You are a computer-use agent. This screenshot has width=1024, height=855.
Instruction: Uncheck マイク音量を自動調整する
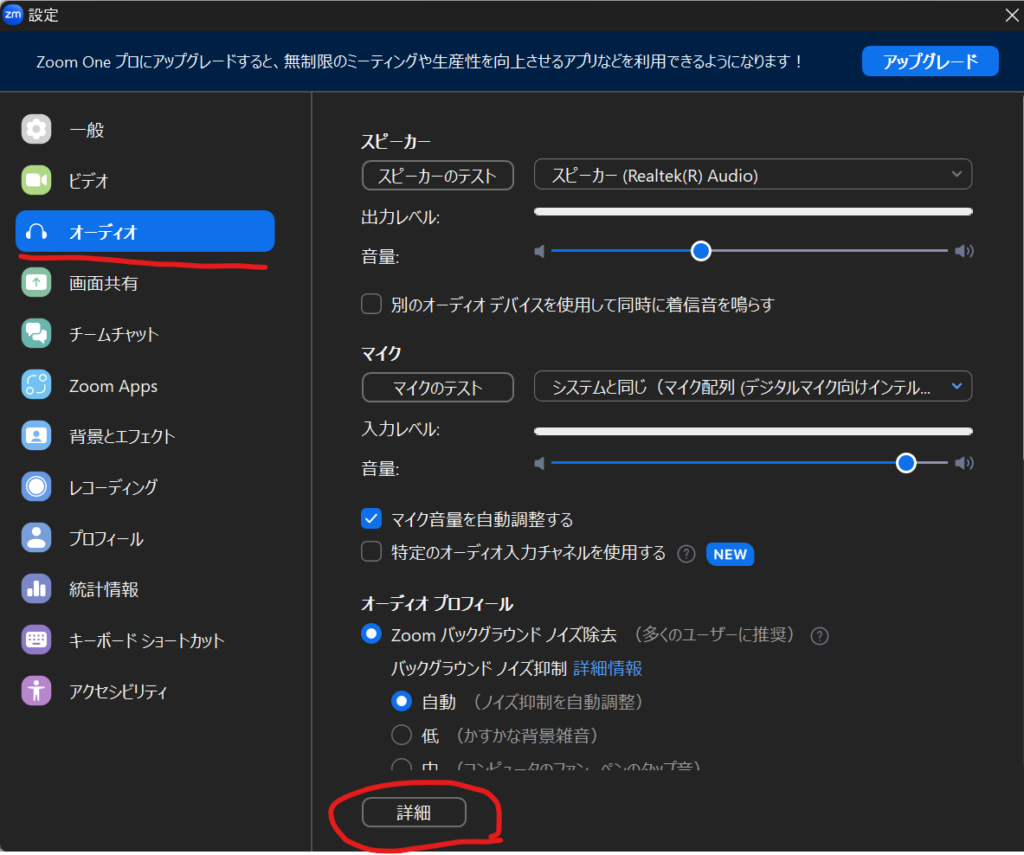tap(372, 519)
